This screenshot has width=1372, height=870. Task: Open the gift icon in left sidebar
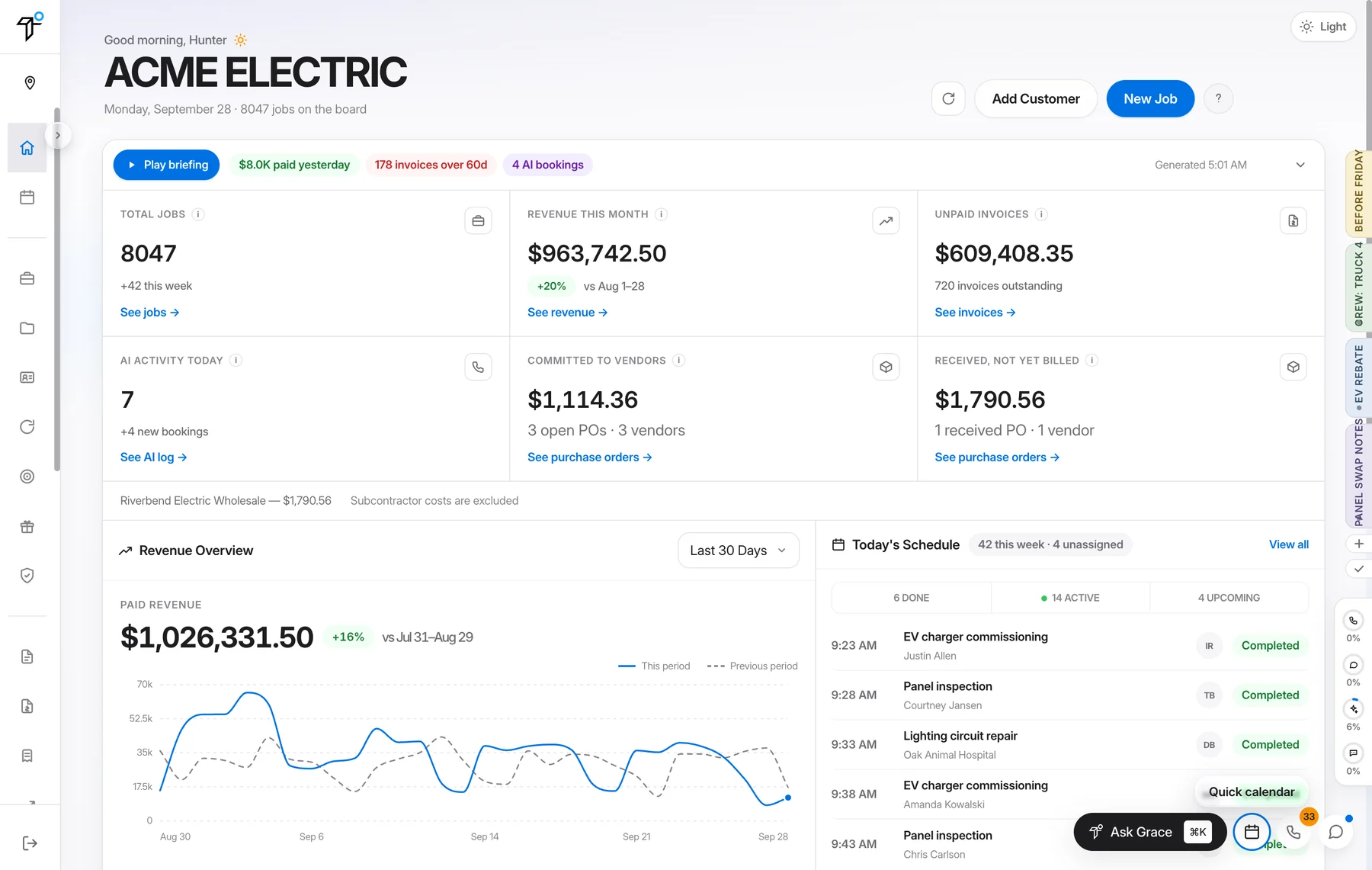pyautogui.click(x=27, y=526)
